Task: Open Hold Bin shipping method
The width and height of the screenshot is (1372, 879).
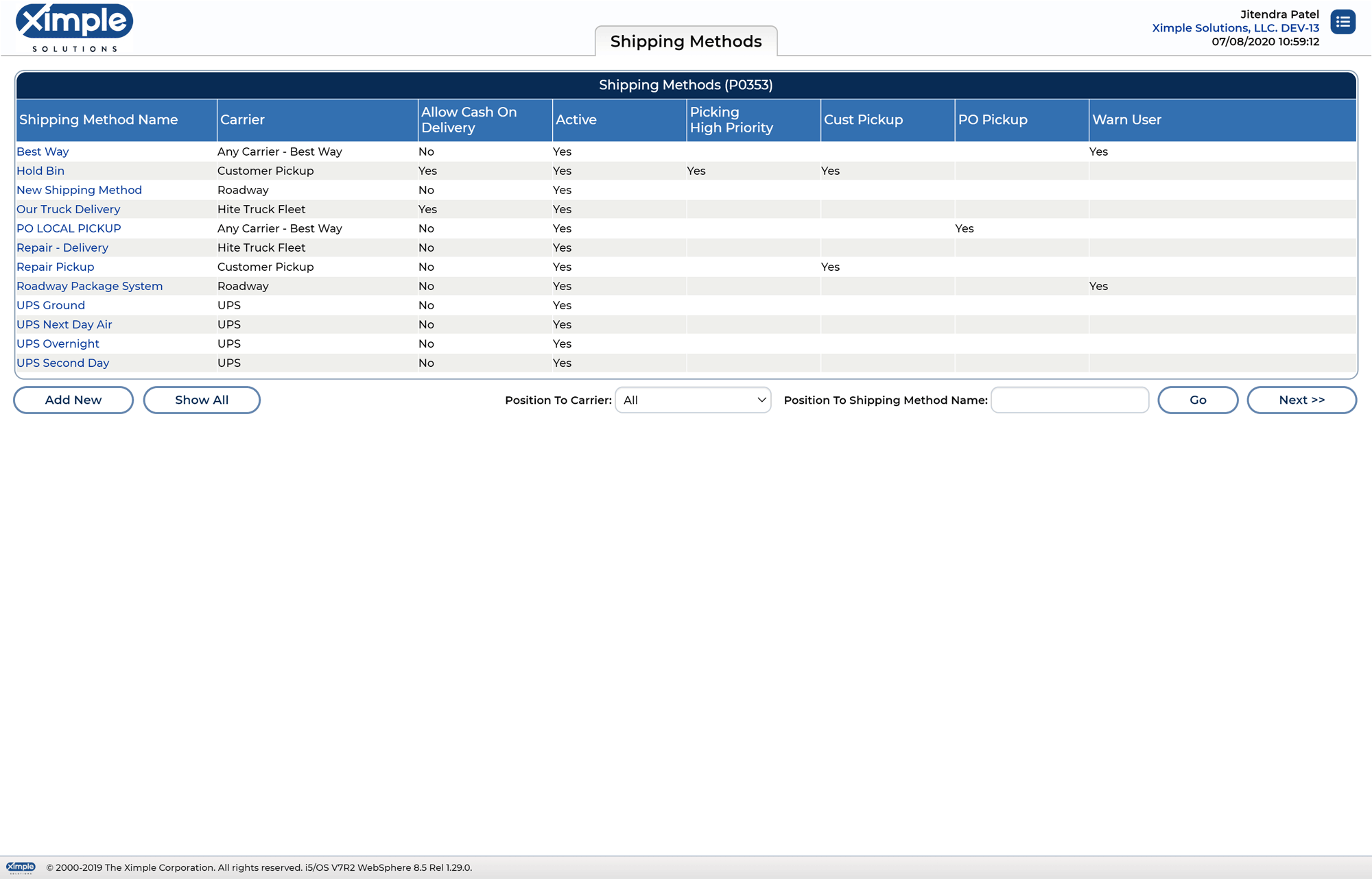Action: (x=40, y=171)
